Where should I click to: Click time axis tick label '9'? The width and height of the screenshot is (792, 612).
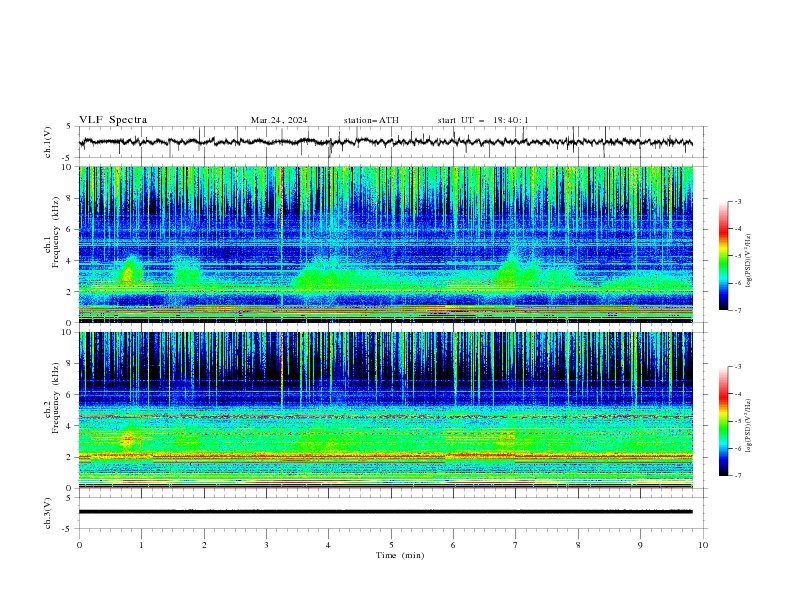pos(640,545)
